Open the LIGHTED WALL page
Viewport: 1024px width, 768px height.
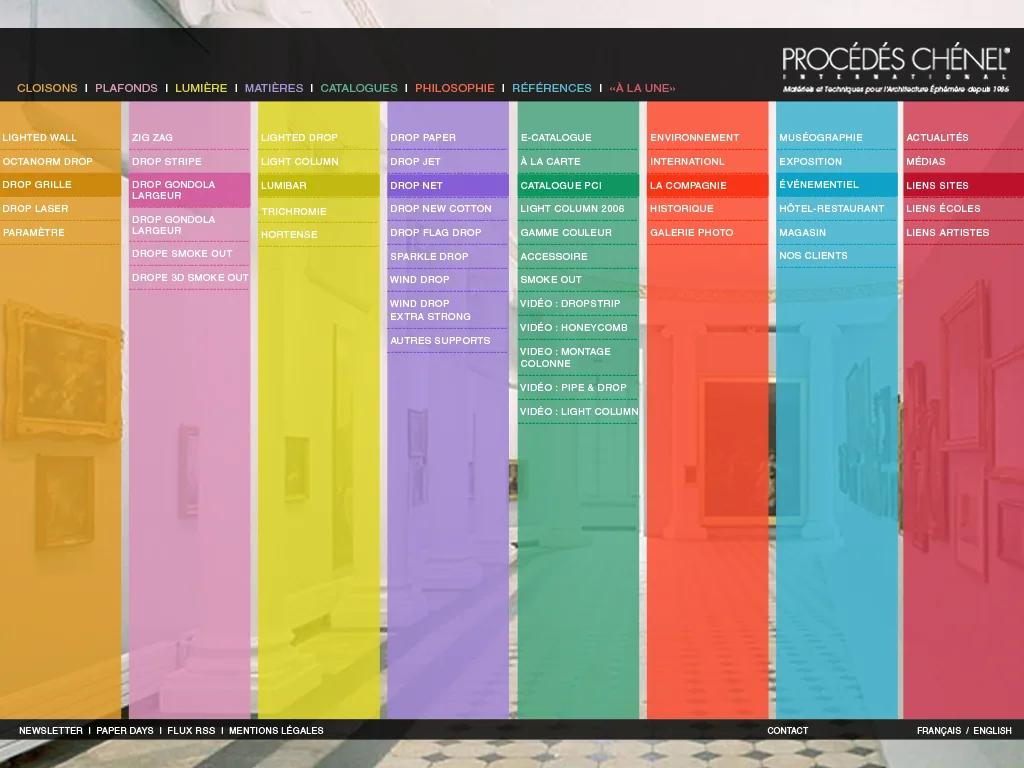pos(40,138)
